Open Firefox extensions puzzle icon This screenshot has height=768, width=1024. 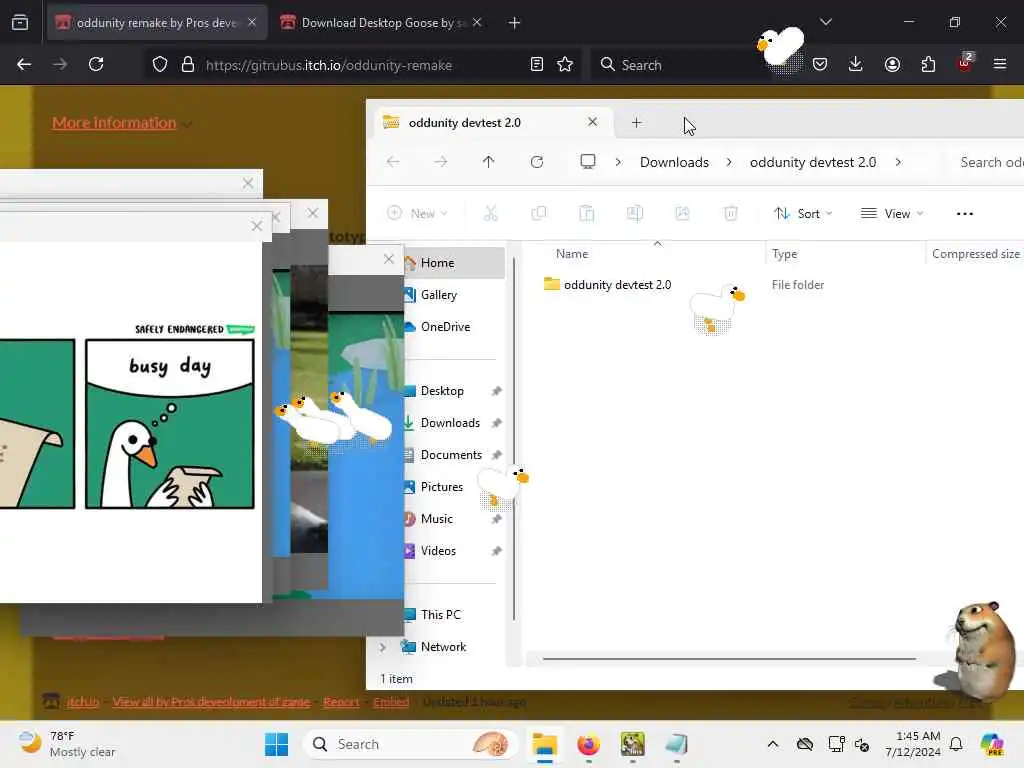(x=928, y=64)
